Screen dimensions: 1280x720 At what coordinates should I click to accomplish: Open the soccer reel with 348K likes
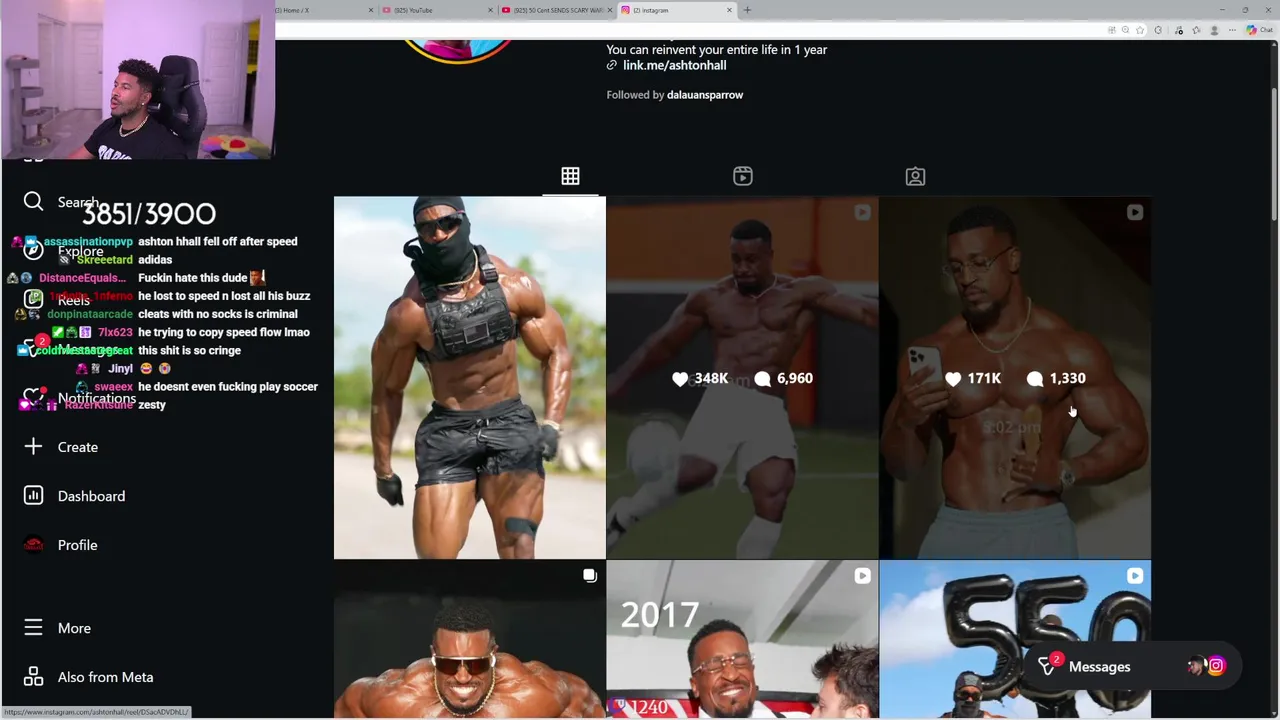click(x=742, y=377)
